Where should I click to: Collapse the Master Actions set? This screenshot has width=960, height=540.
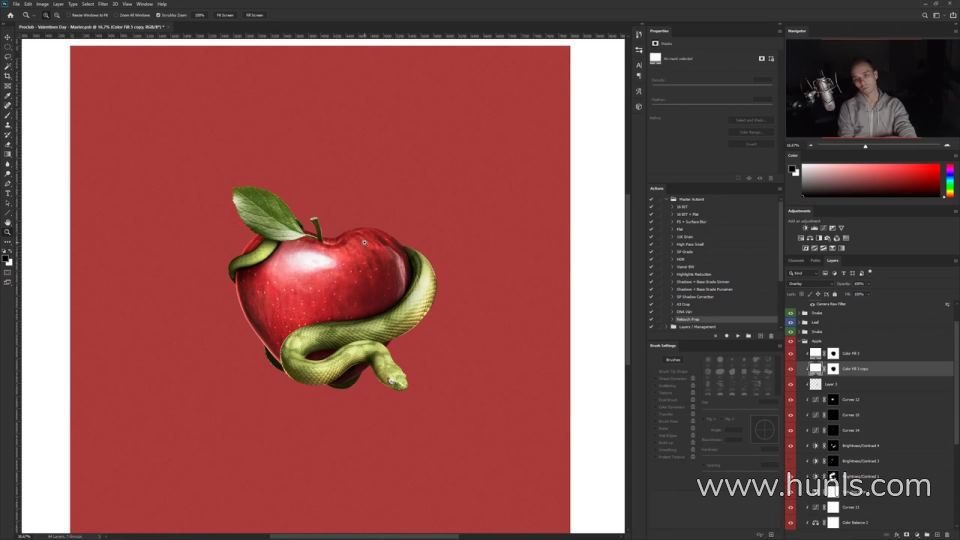pyautogui.click(x=666, y=199)
